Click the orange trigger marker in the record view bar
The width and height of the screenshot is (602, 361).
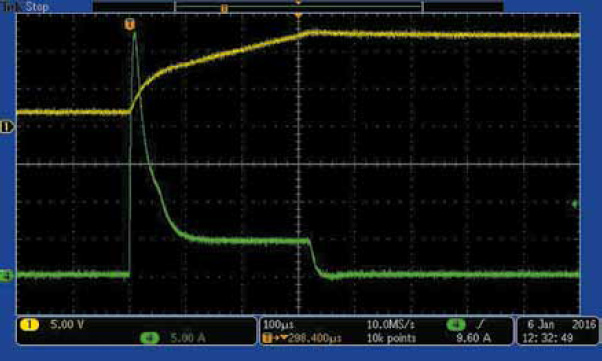coord(225,8)
